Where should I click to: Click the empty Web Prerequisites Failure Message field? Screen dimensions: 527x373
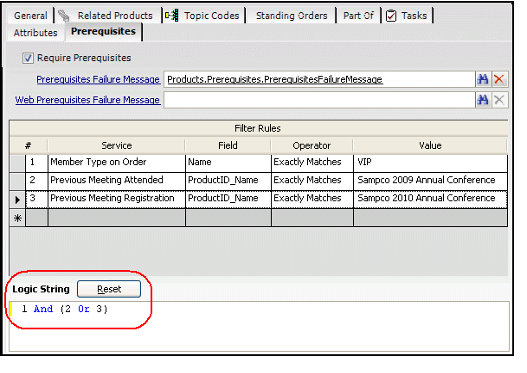319,100
